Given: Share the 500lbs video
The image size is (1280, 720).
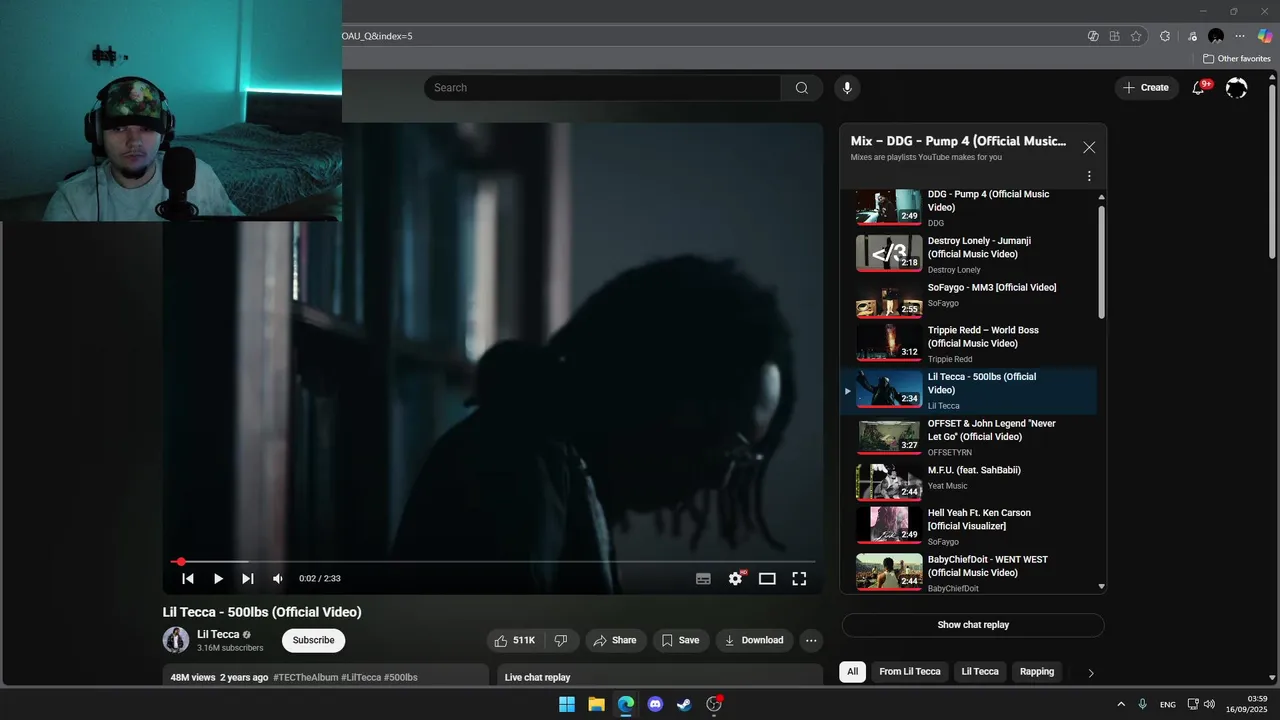Looking at the screenshot, I should tap(615, 640).
